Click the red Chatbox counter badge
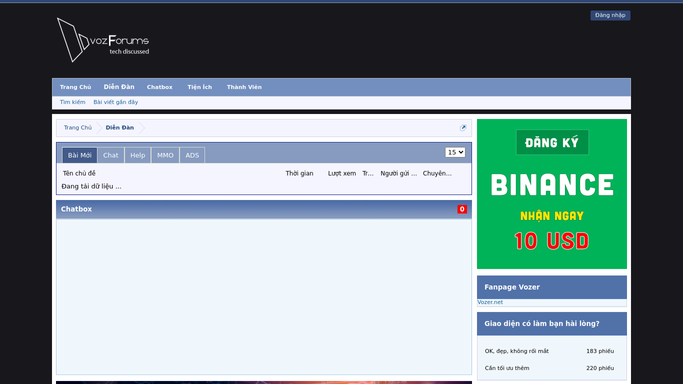 462,209
